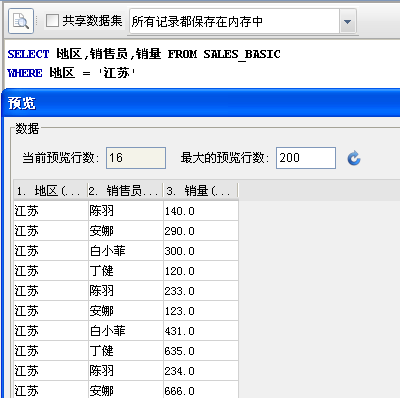Click the 当前预览行数 field showing 16
Viewport: 400px width, 398px height.
coord(136,158)
